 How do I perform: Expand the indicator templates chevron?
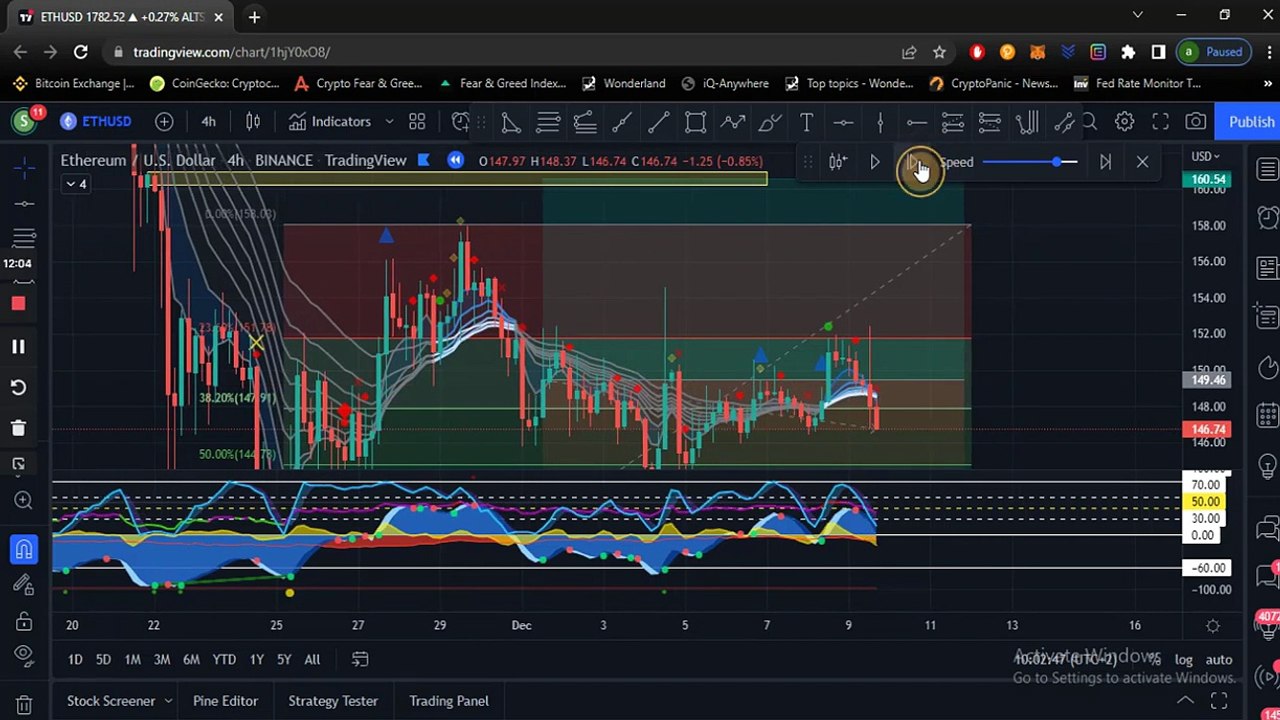(389, 122)
